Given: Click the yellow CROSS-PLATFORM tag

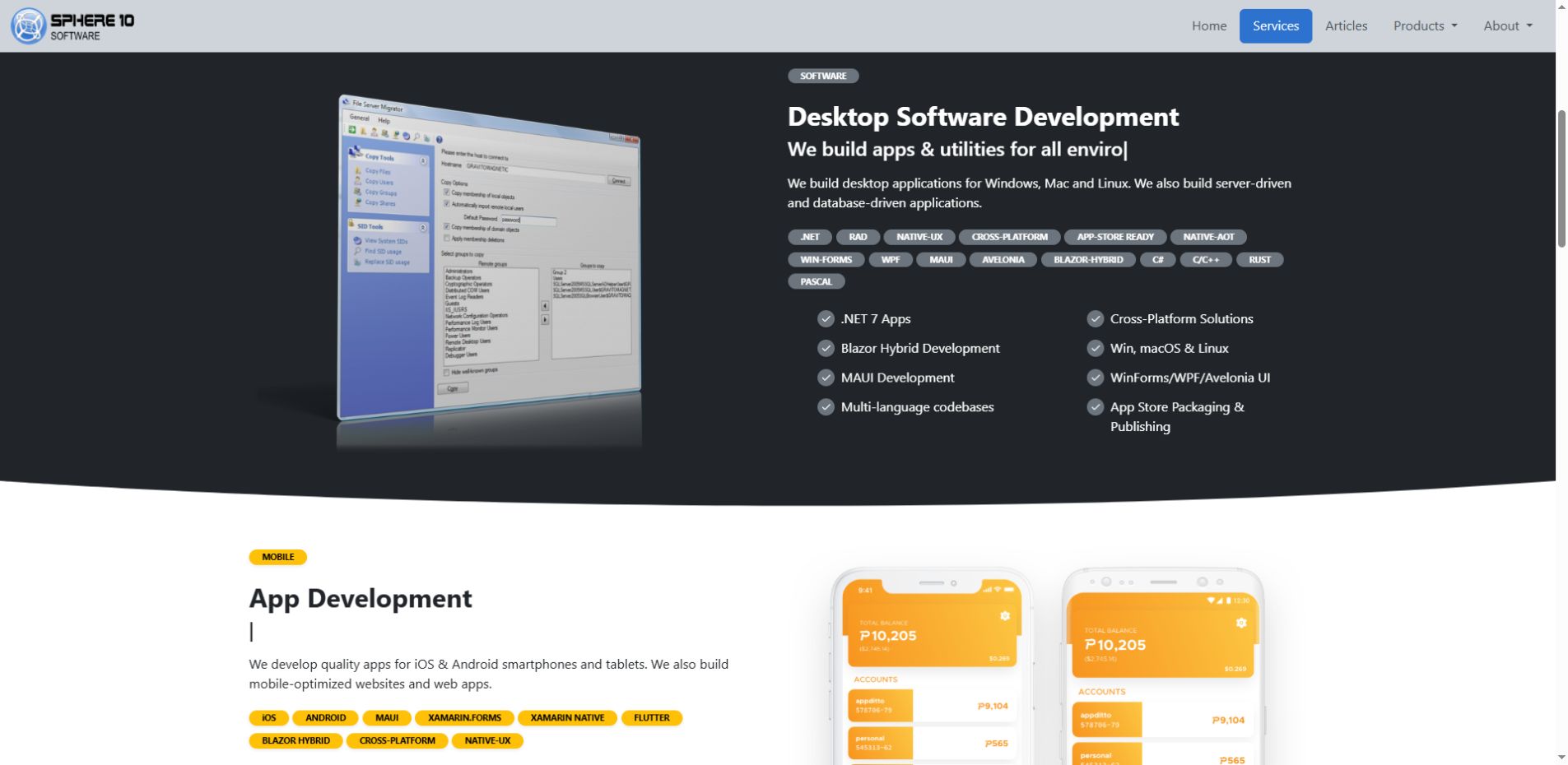Looking at the screenshot, I should click(397, 740).
